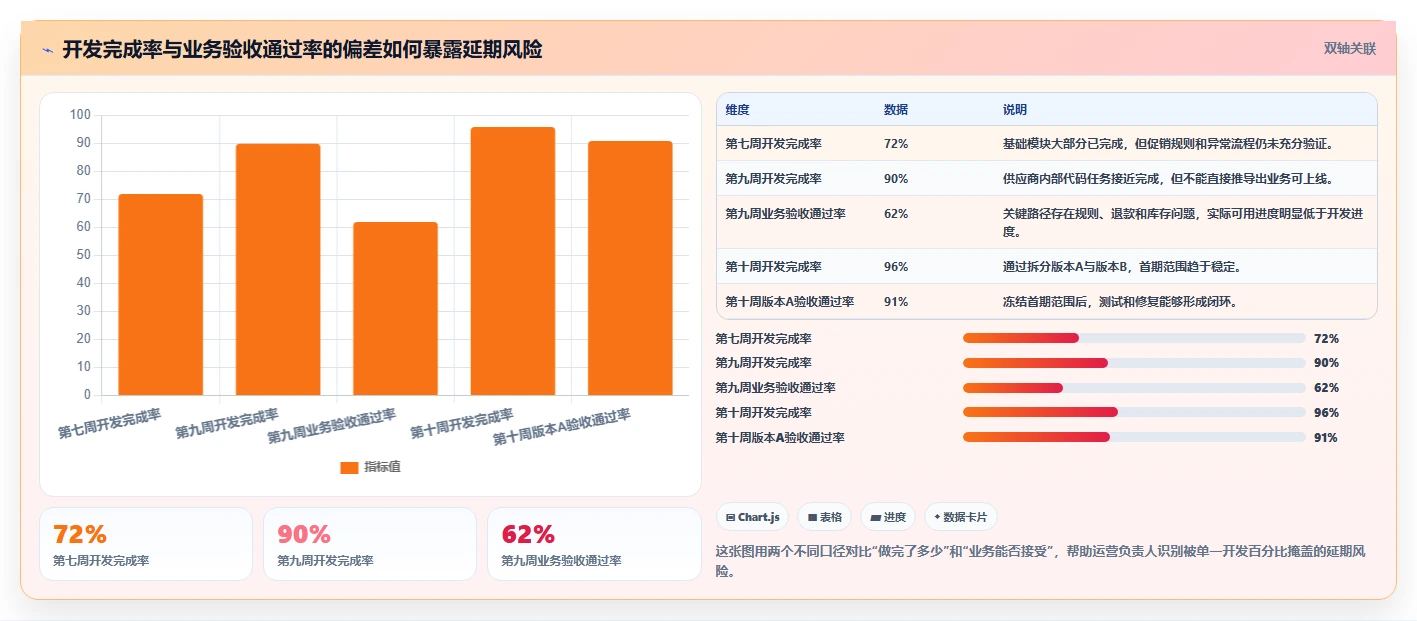Click the 91% progress percentage label
1417x621 pixels.
coord(1327,438)
